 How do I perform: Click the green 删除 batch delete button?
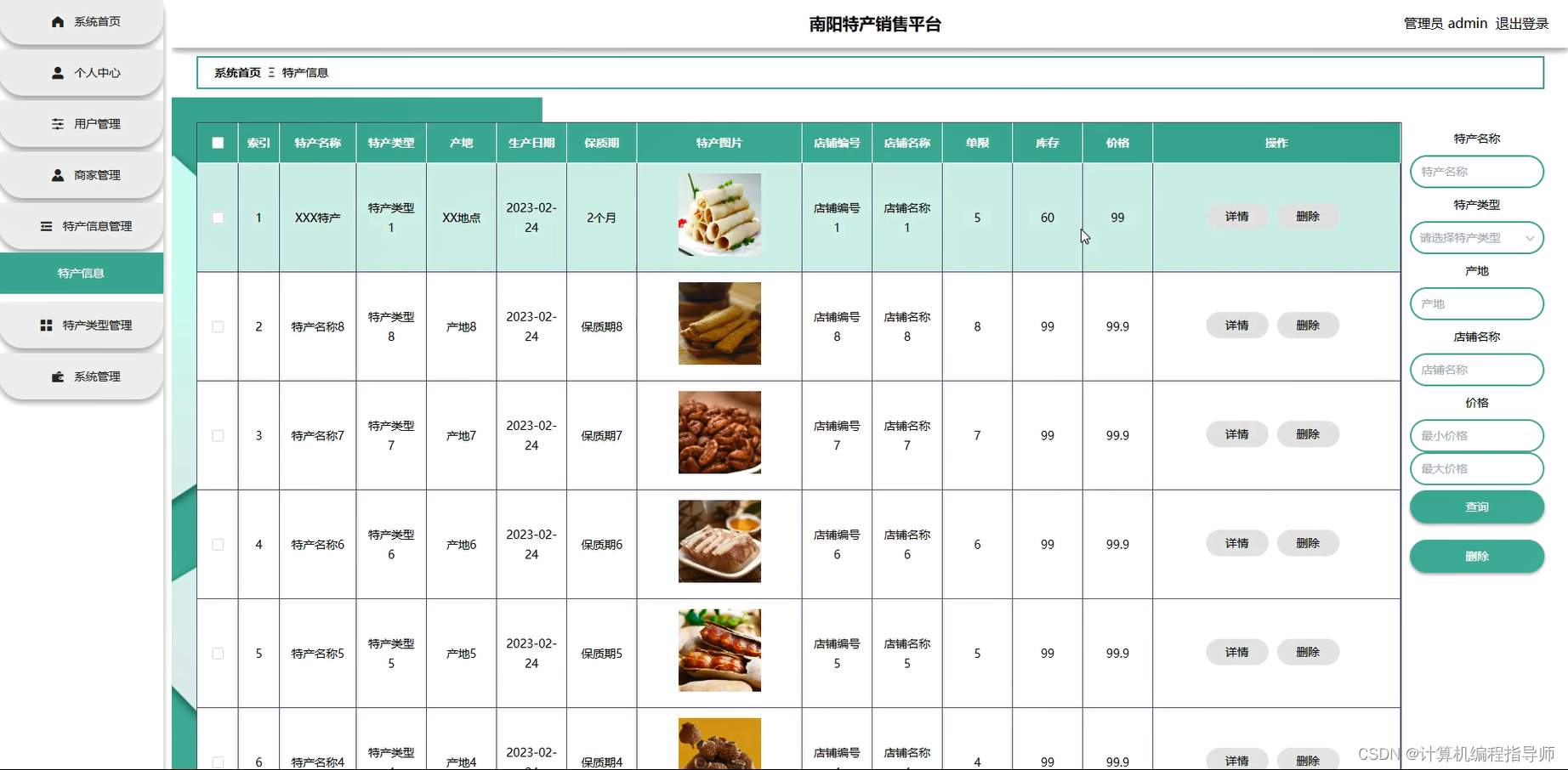pos(1477,556)
